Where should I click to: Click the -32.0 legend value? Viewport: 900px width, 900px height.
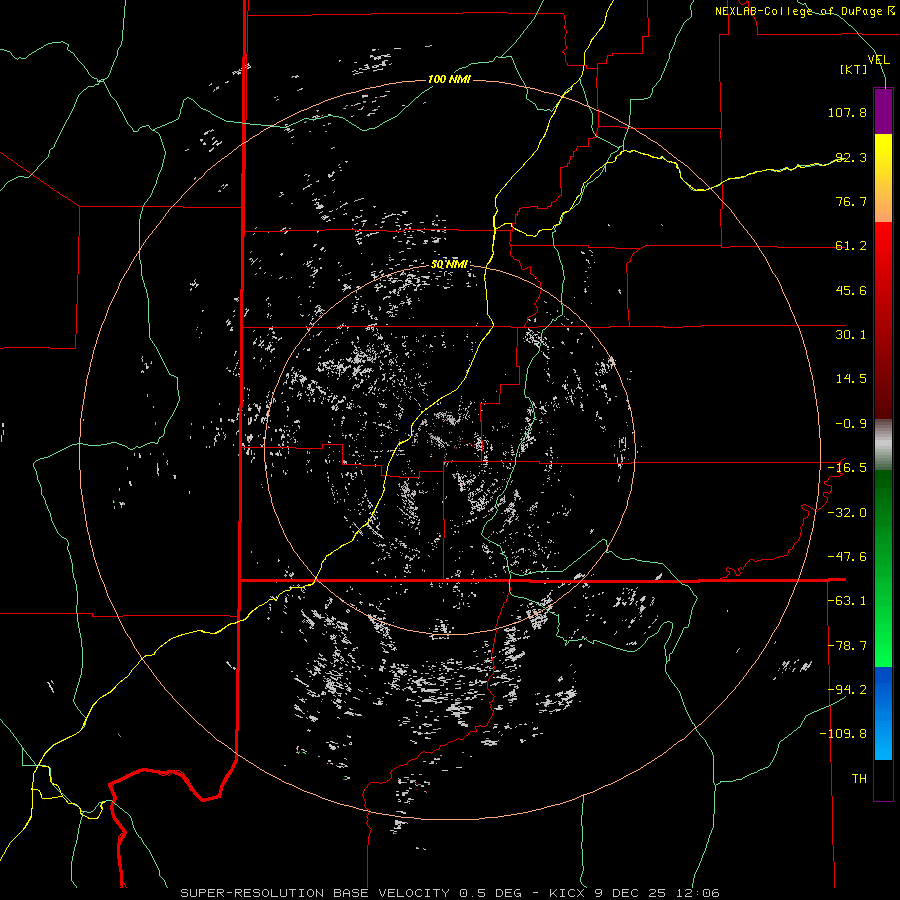(847, 513)
